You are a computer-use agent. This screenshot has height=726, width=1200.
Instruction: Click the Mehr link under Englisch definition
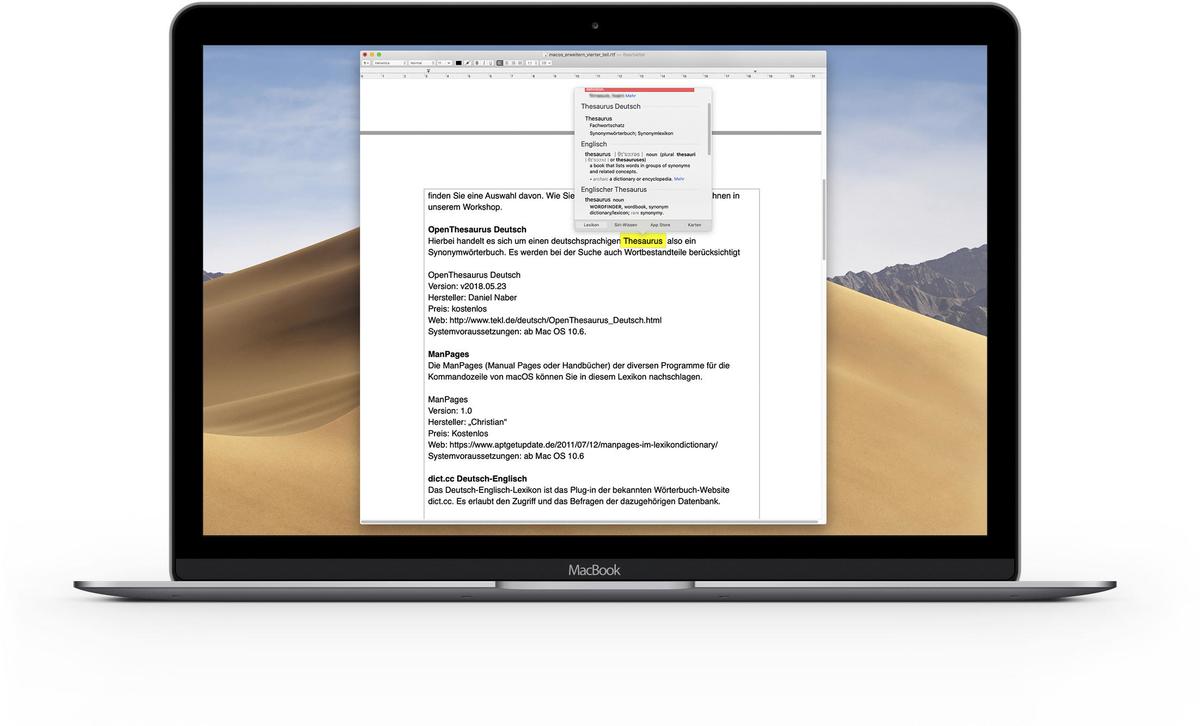click(679, 178)
